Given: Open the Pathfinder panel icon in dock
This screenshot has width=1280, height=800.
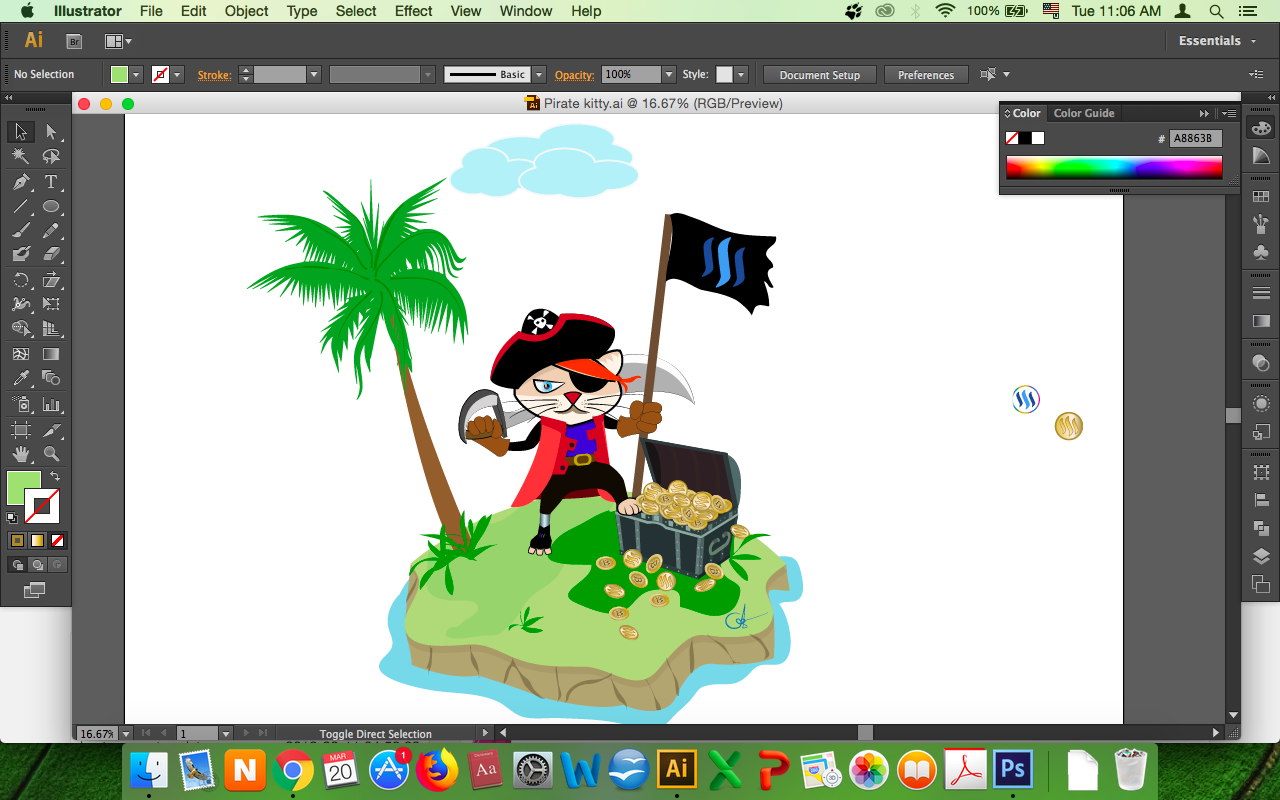Looking at the screenshot, I should 1261,528.
